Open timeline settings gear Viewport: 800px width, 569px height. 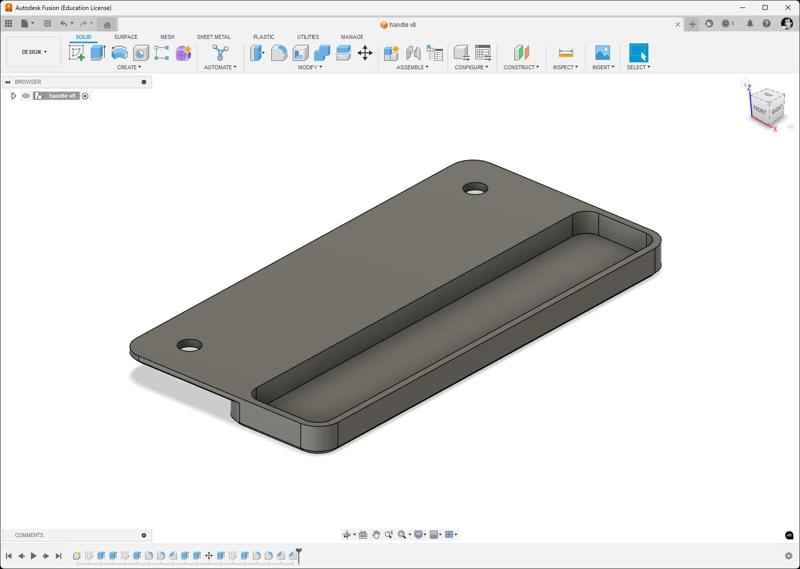(789, 556)
